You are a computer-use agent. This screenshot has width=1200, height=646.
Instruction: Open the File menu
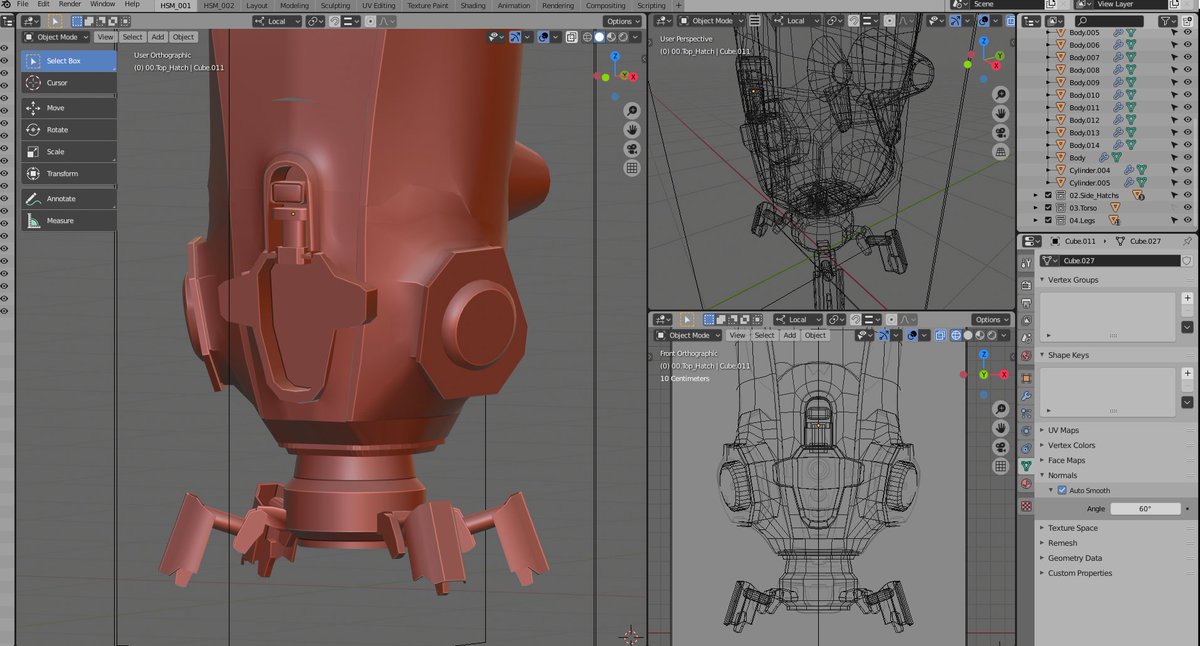pyautogui.click(x=22, y=5)
